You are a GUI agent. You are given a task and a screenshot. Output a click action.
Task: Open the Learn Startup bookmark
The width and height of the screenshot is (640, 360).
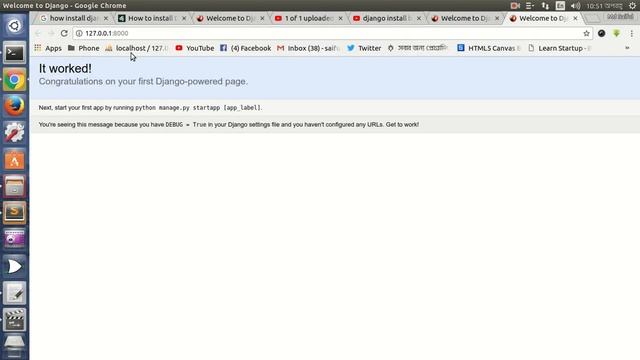click(x=560, y=48)
